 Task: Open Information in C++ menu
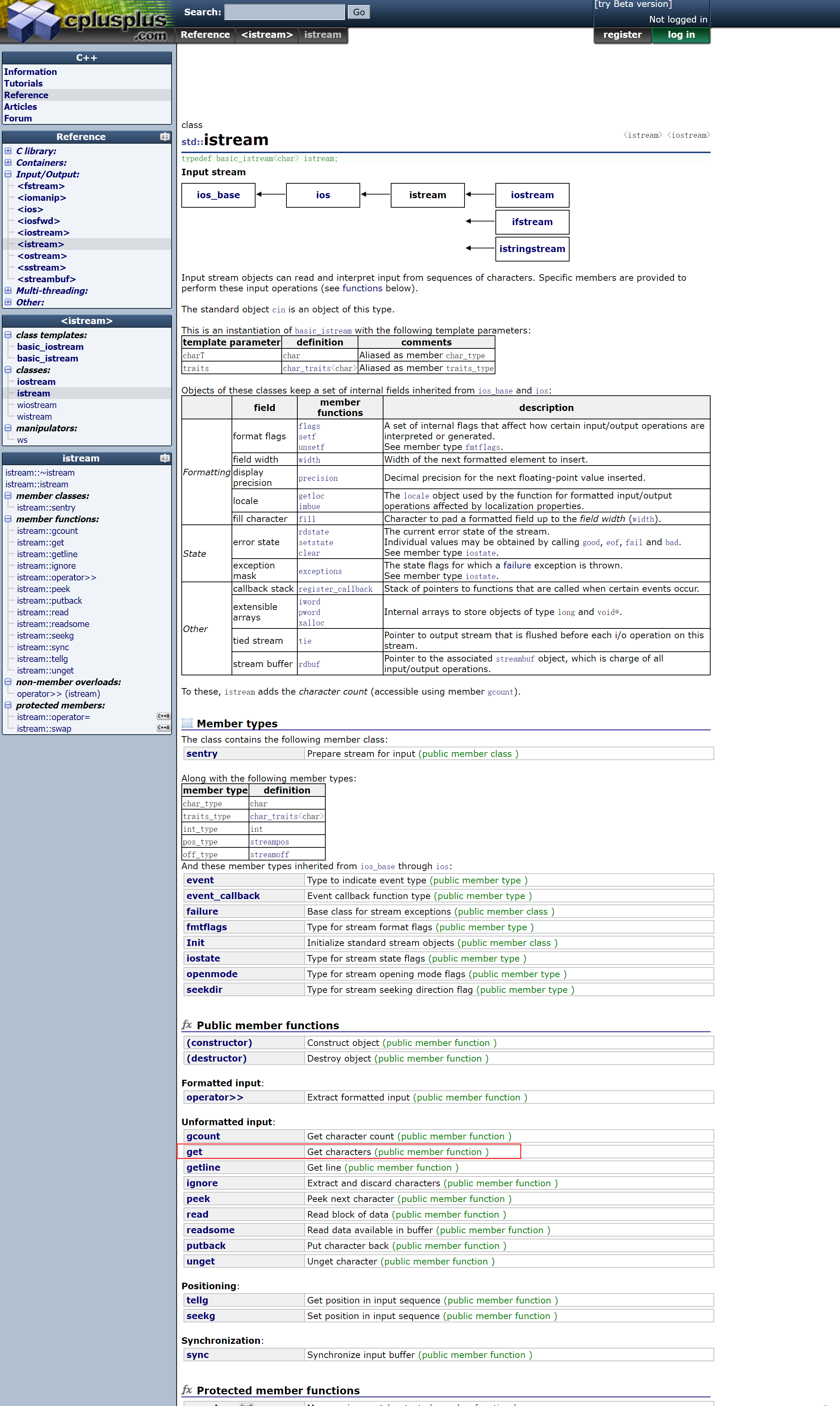[31, 72]
